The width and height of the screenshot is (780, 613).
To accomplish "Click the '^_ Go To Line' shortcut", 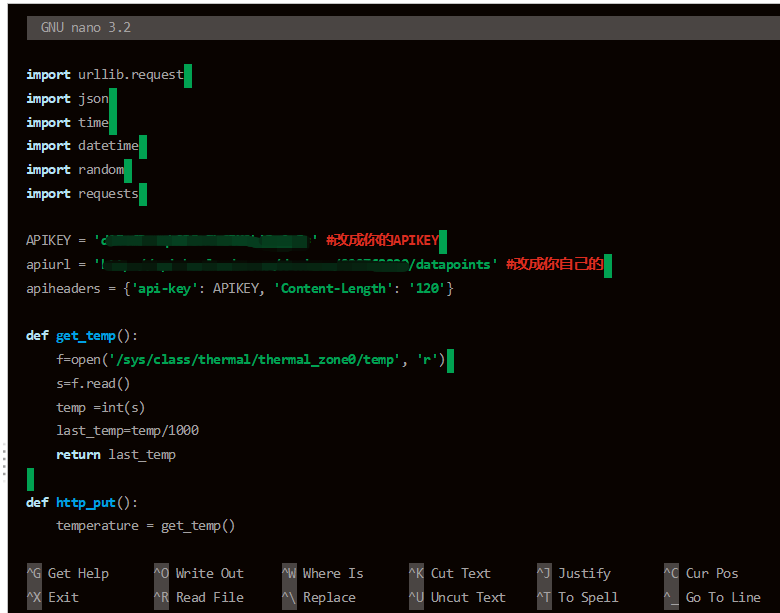I will [713, 598].
